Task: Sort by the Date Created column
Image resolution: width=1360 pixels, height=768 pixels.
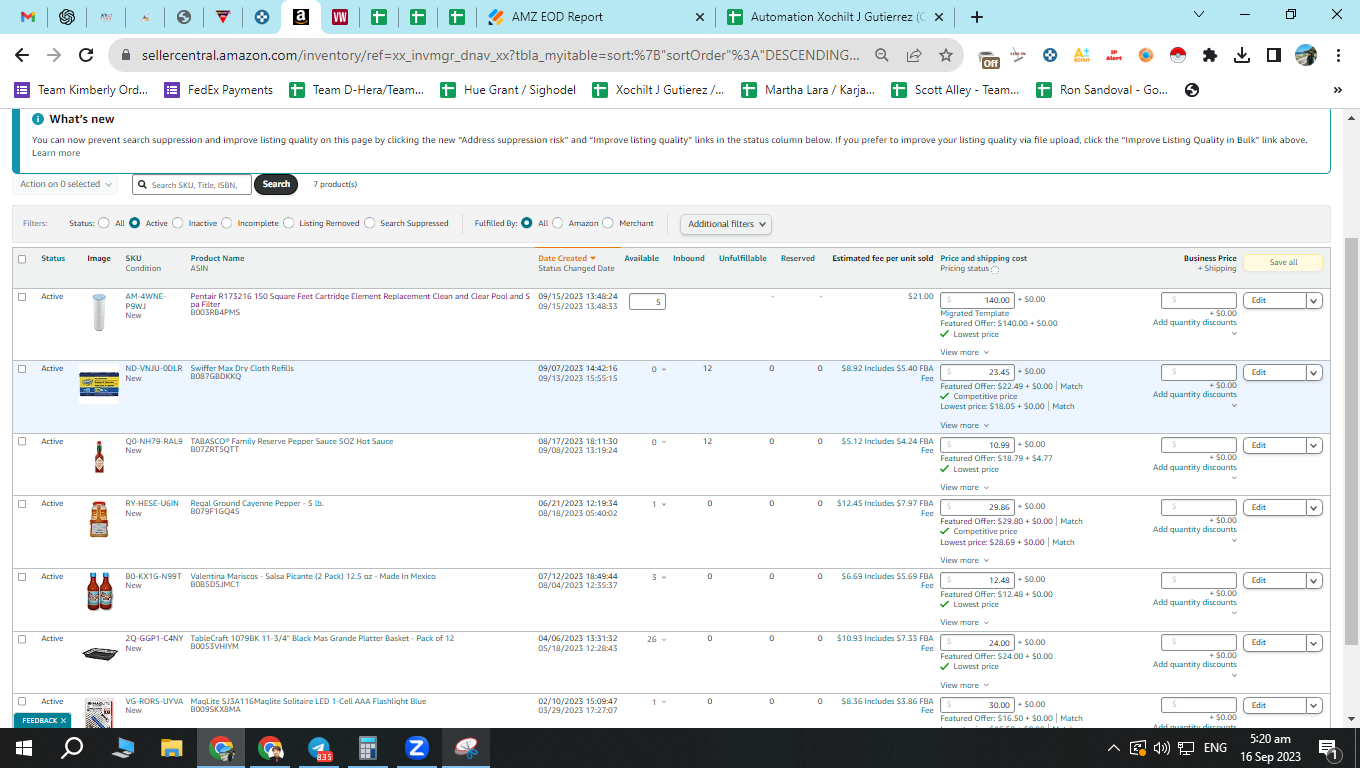Action: coord(567,258)
